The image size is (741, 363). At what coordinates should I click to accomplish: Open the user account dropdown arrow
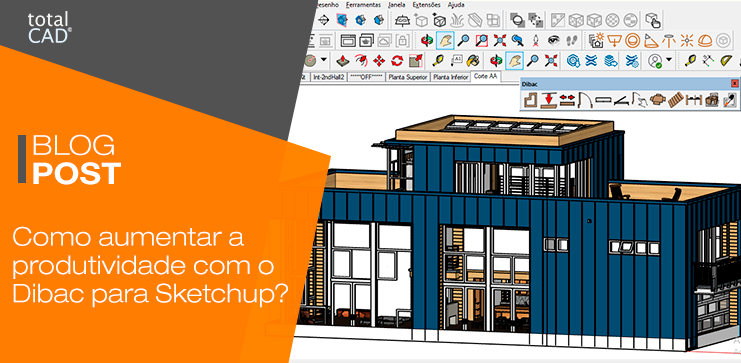(669, 60)
